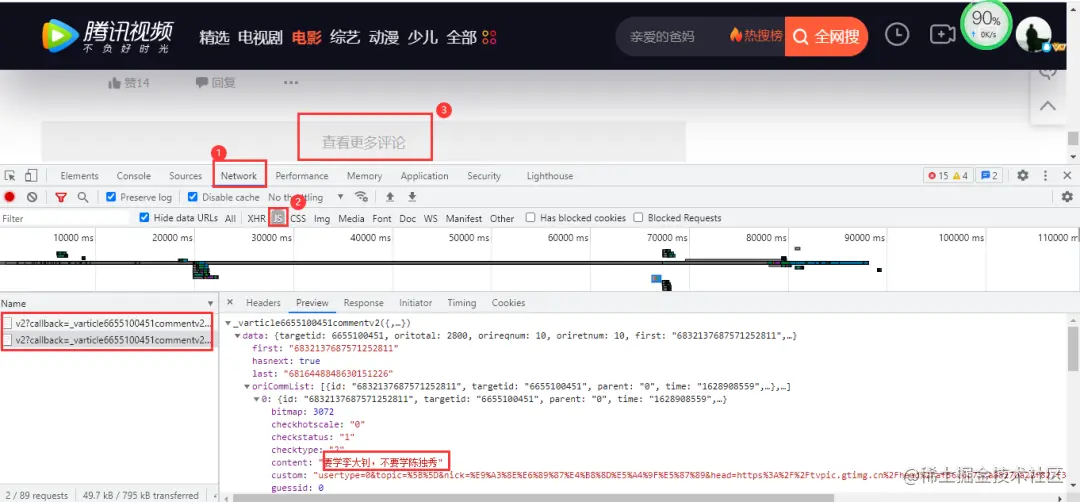Select the All filter type
This screenshot has width=1080, height=502.
pyautogui.click(x=230, y=218)
